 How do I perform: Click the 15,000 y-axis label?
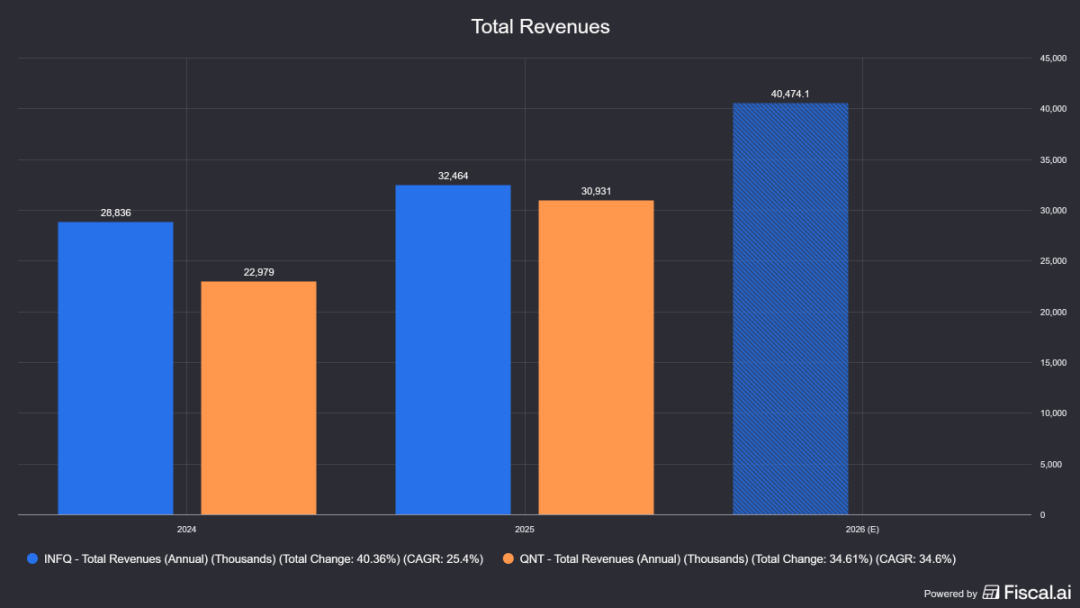pos(1053,363)
